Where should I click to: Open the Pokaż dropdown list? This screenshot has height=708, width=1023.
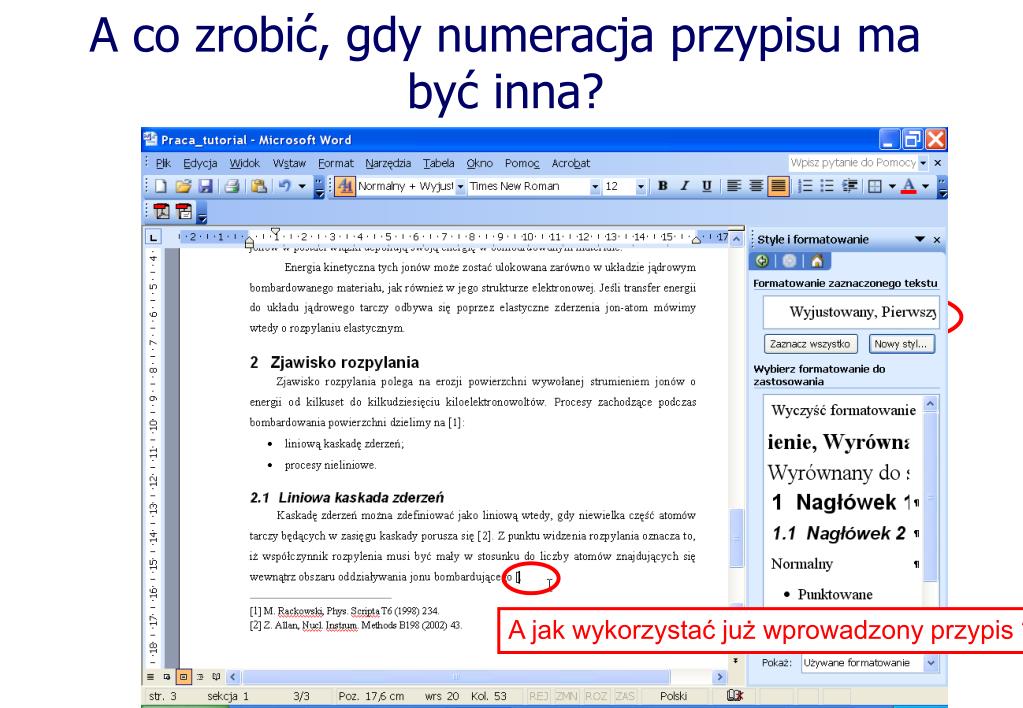tap(931, 663)
